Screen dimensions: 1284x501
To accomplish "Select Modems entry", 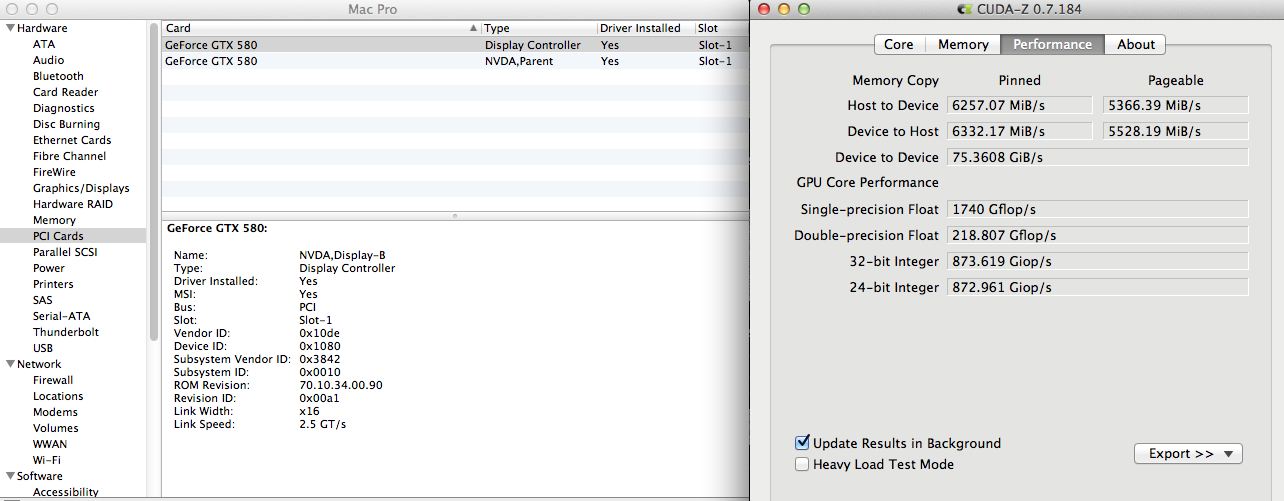I will (x=55, y=412).
